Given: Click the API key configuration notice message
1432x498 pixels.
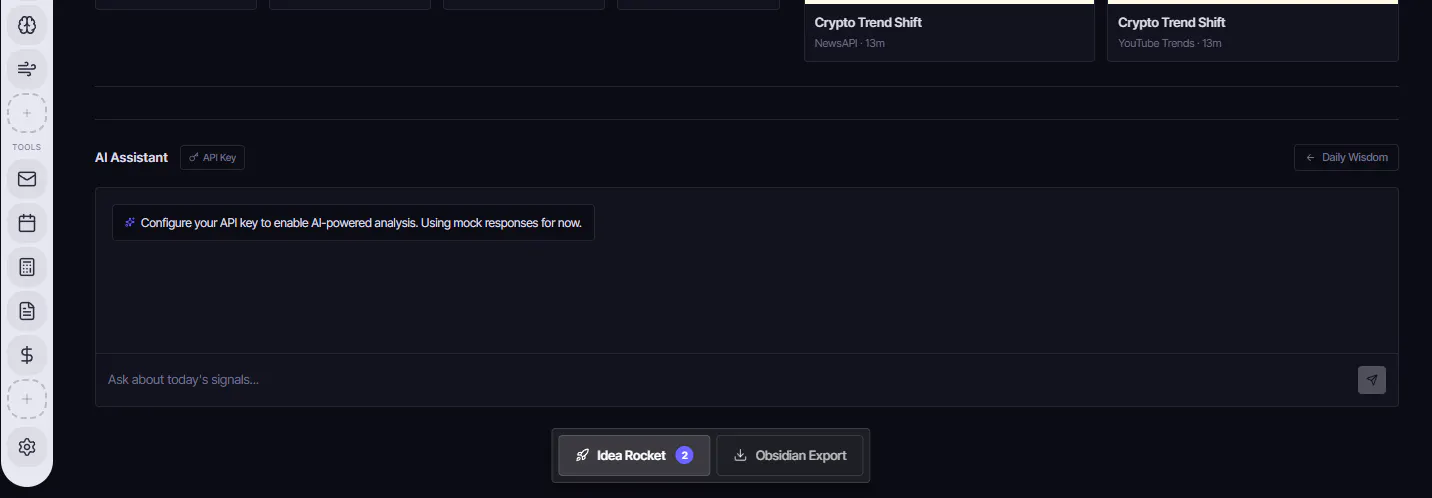Looking at the screenshot, I should pos(353,223).
